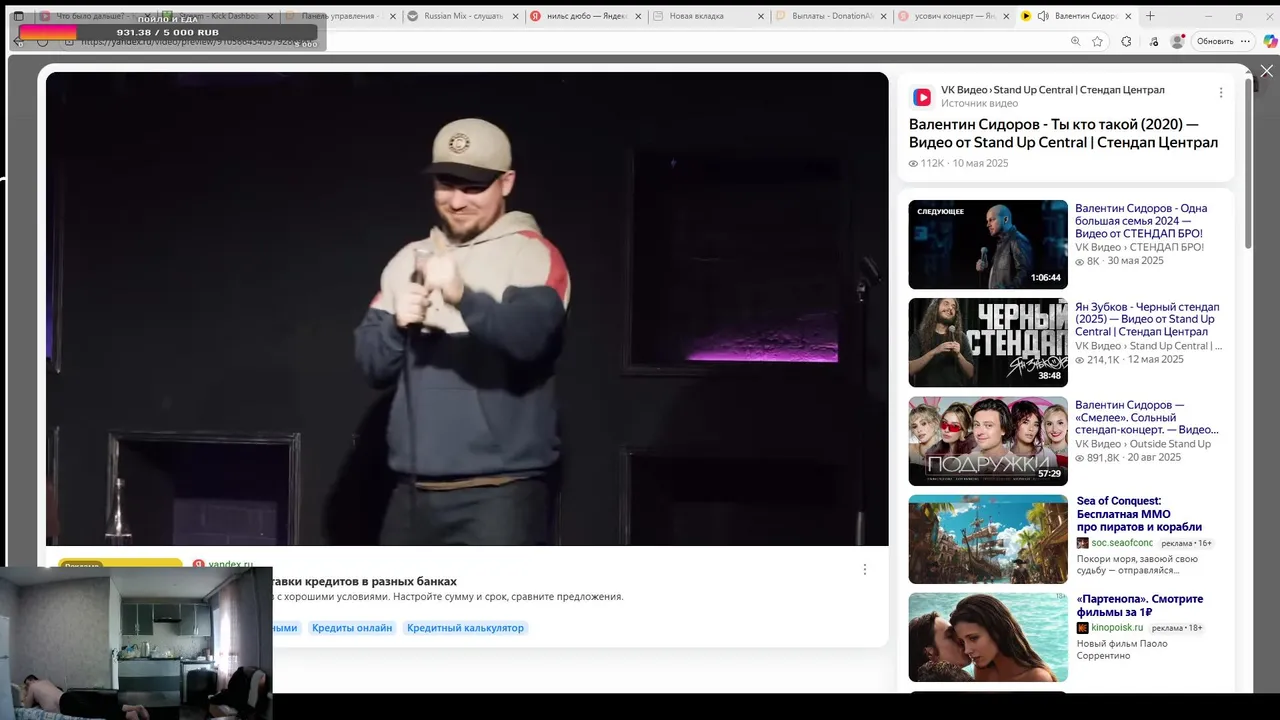Click the Sea of Conquest pirate ship thumbnail
1280x720 pixels.
pyautogui.click(x=988, y=539)
